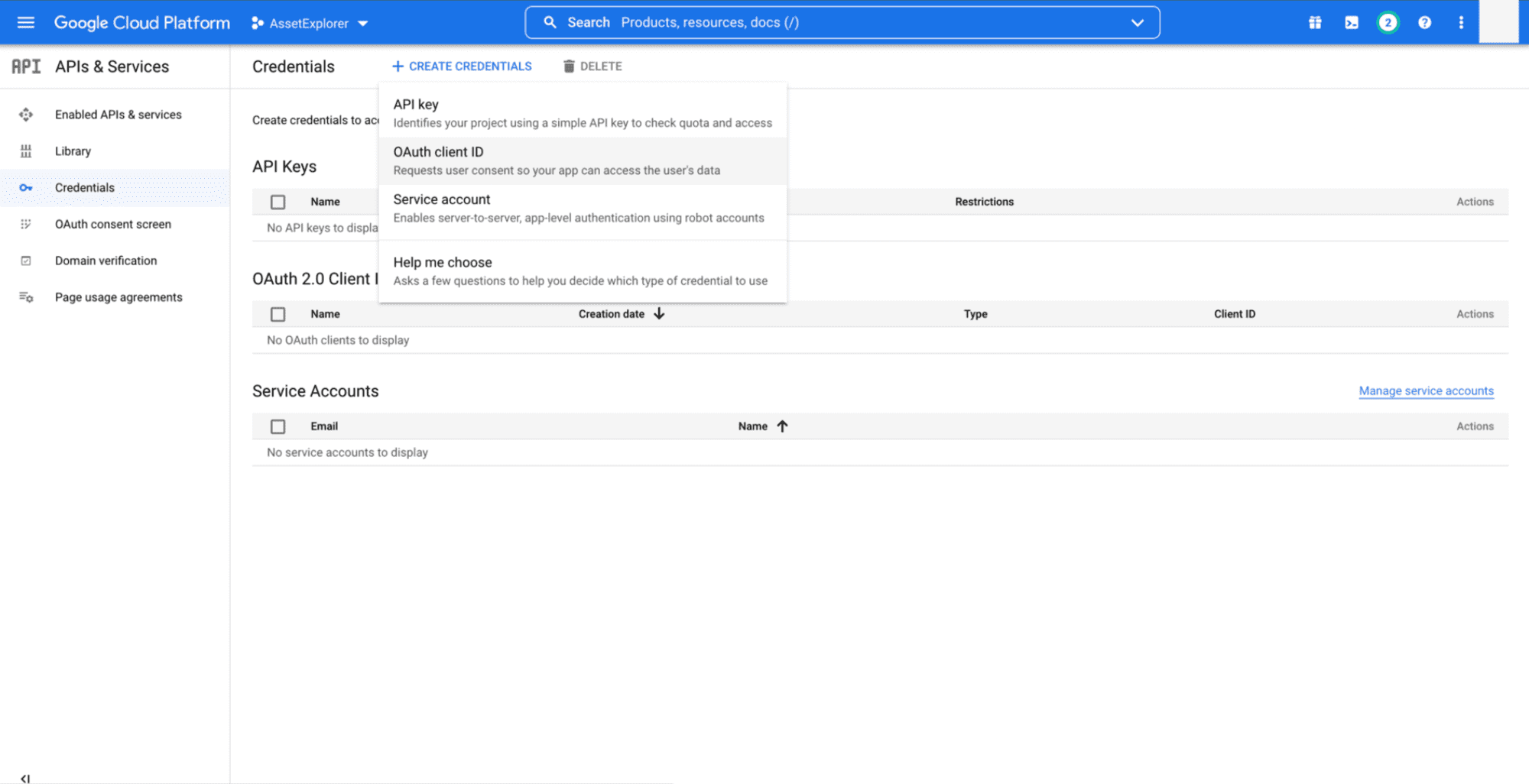Click in the Search products input field

click(841, 23)
